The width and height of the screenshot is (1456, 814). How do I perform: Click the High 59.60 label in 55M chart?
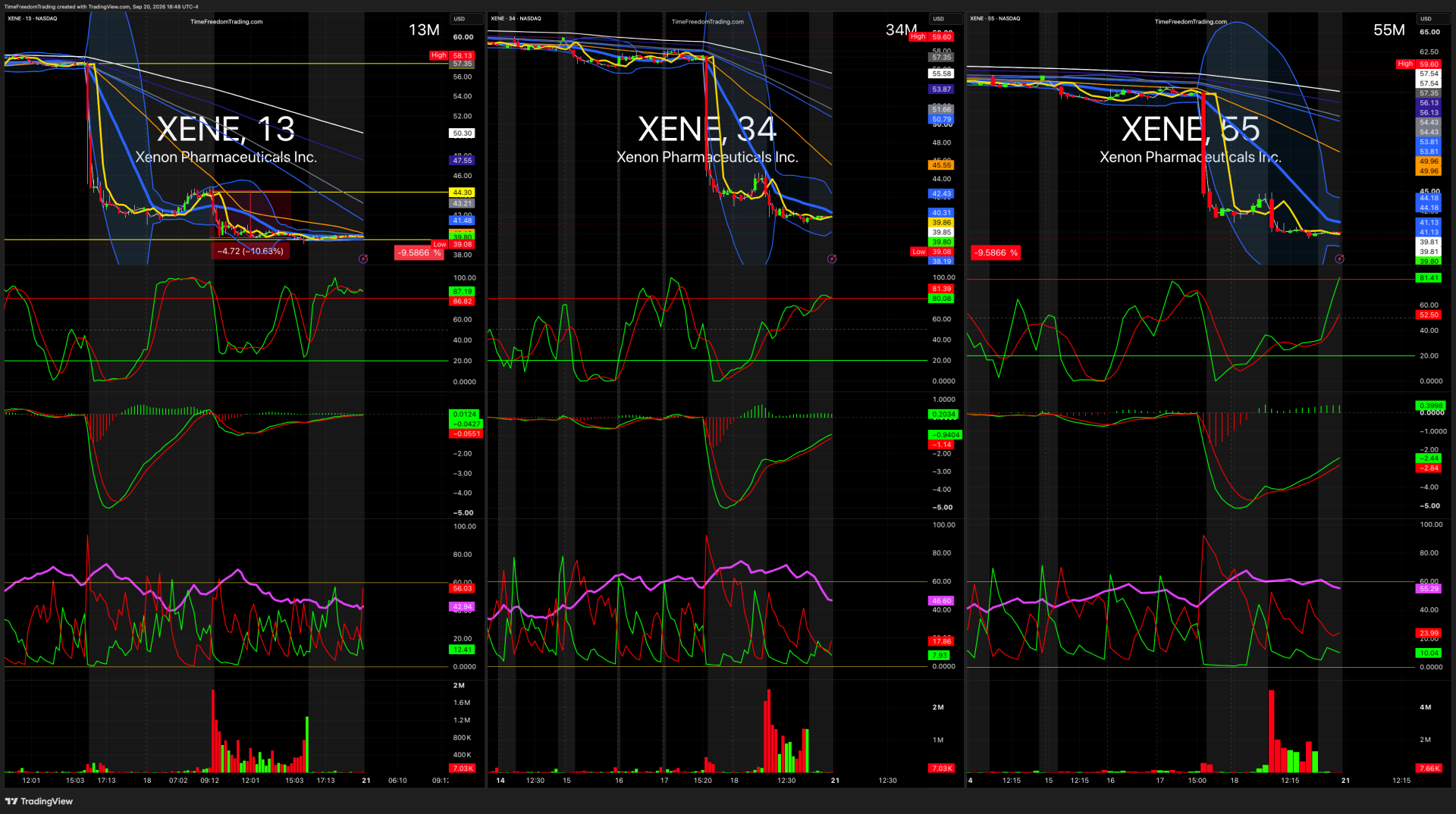(x=1419, y=64)
